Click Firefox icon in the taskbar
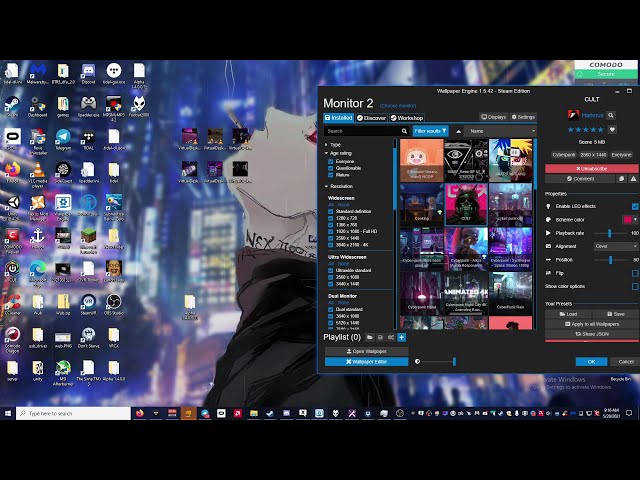The image size is (640, 480). pos(140,413)
